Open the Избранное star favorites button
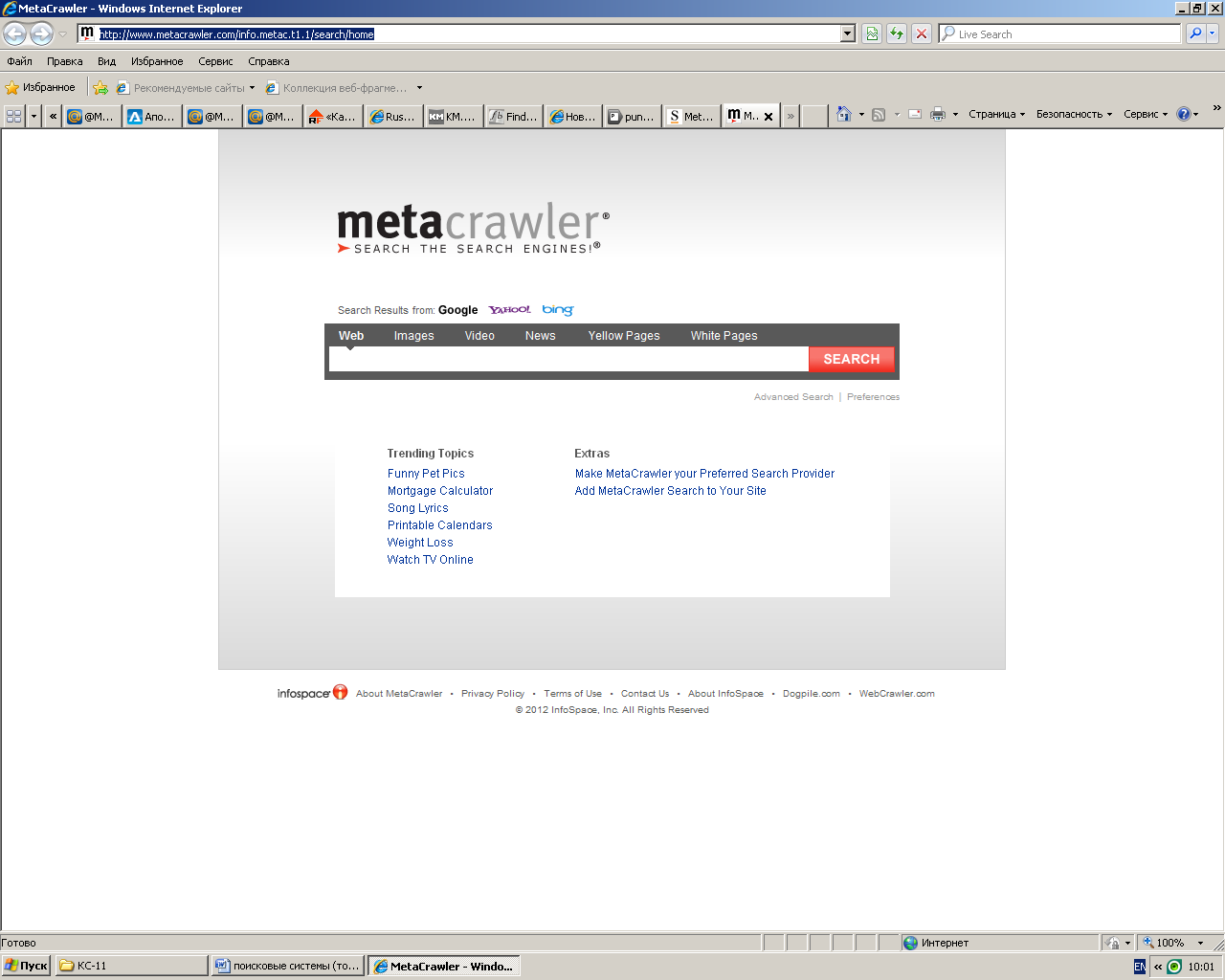This screenshot has width=1225, height=980. (x=40, y=87)
